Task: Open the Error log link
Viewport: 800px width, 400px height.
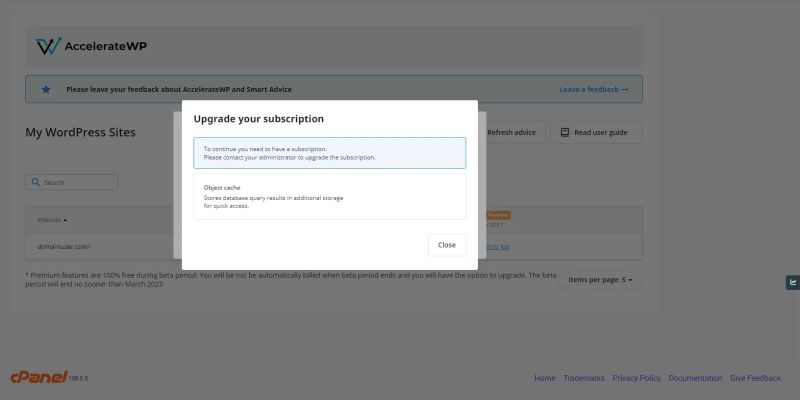Action: pyautogui.click(x=498, y=246)
